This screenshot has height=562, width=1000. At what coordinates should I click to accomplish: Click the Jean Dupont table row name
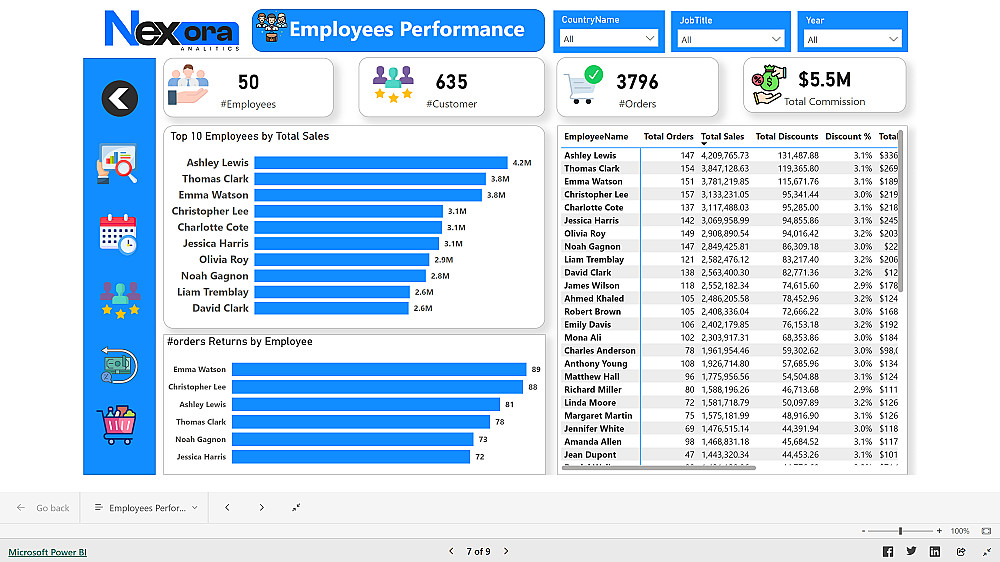click(590, 455)
